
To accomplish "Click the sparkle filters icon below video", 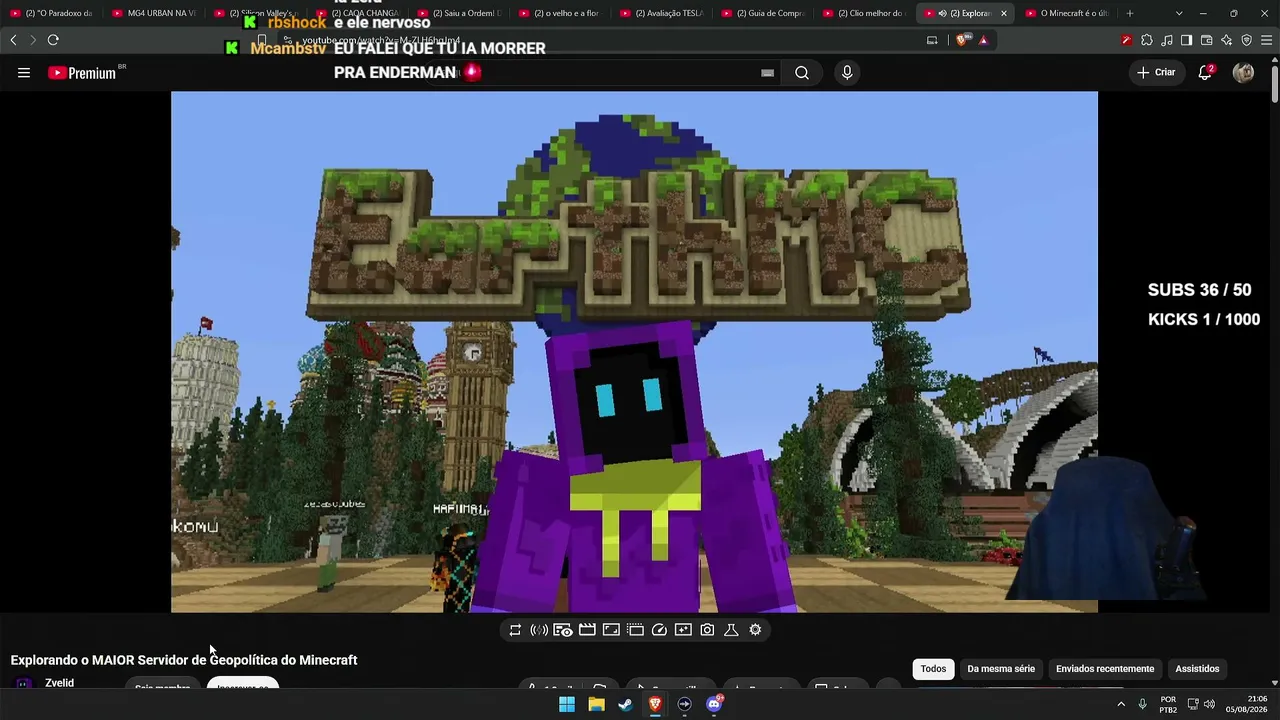I will pos(683,630).
